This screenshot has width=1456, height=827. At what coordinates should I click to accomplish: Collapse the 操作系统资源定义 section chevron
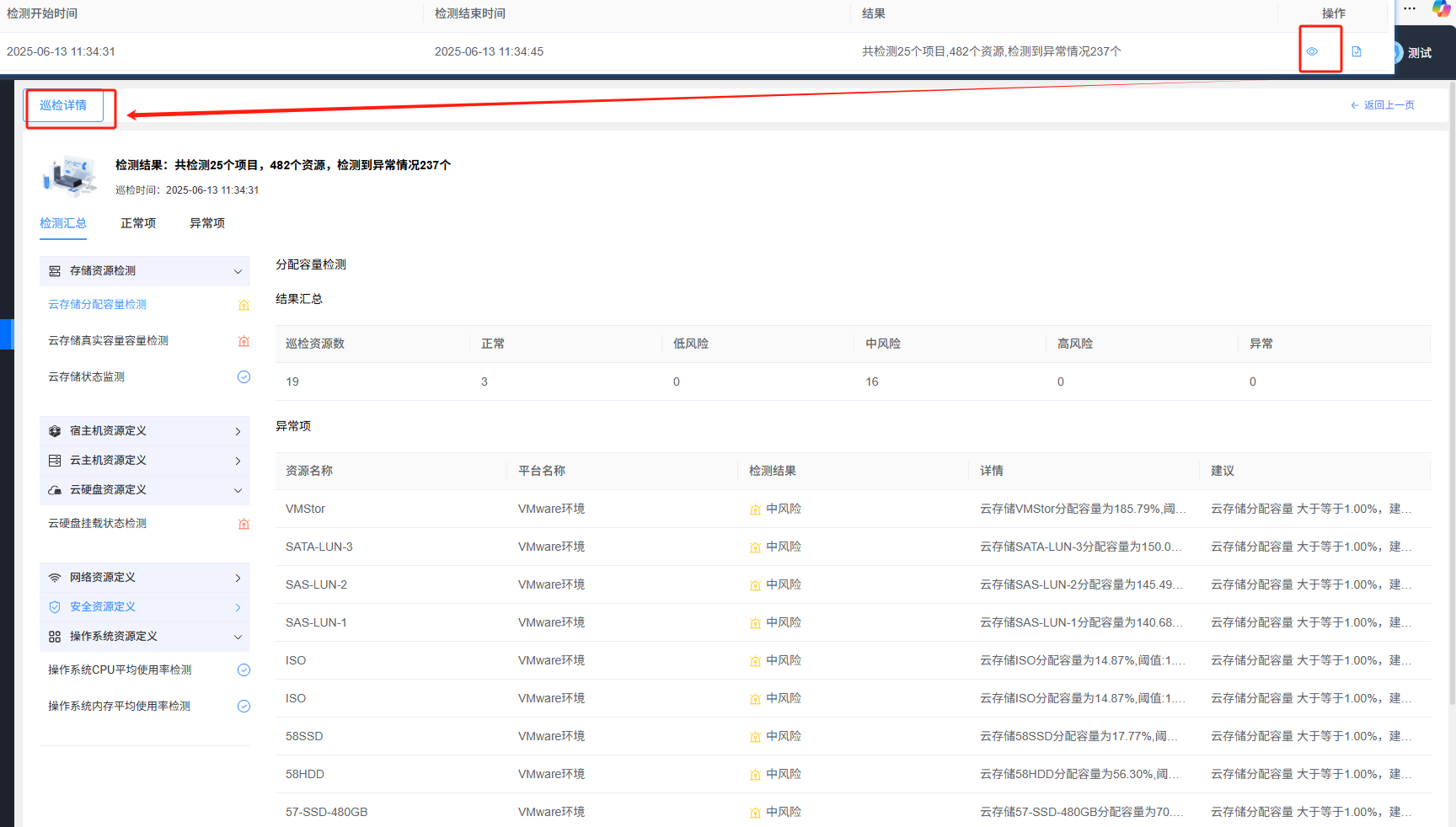pyautogui.click(x=238, y=637)
